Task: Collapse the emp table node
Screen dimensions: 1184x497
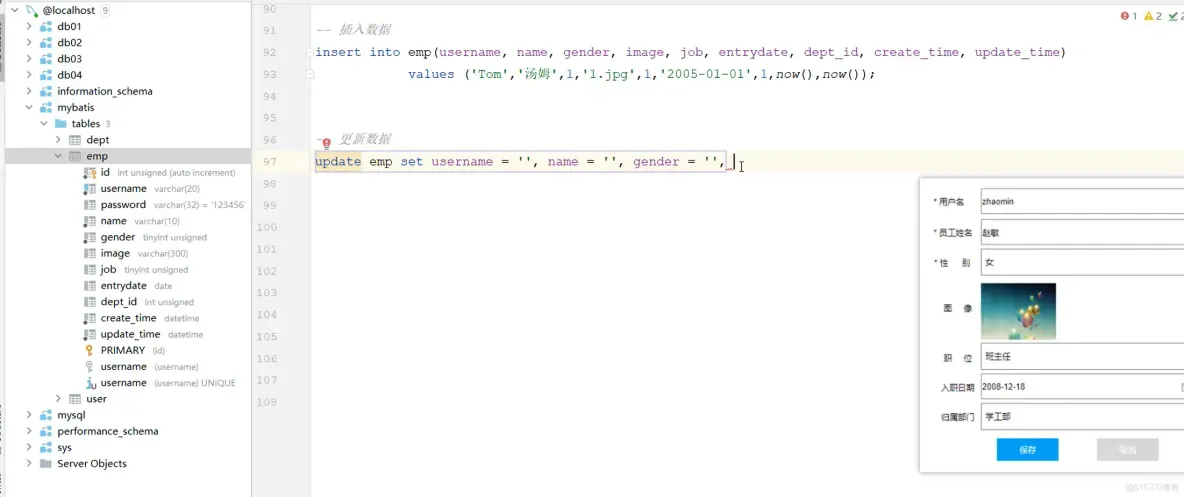Action: pyautogui.click(x=58, y=156)
